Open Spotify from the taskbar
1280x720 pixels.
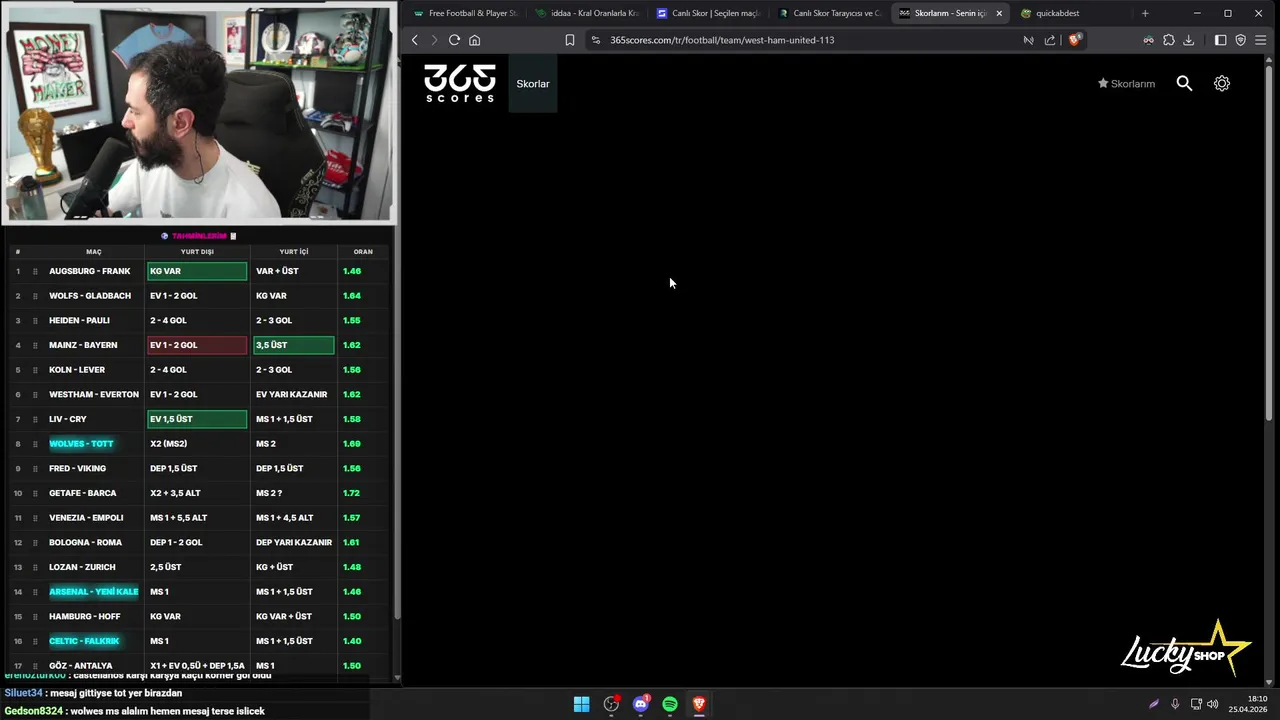(x=670, y=704)
